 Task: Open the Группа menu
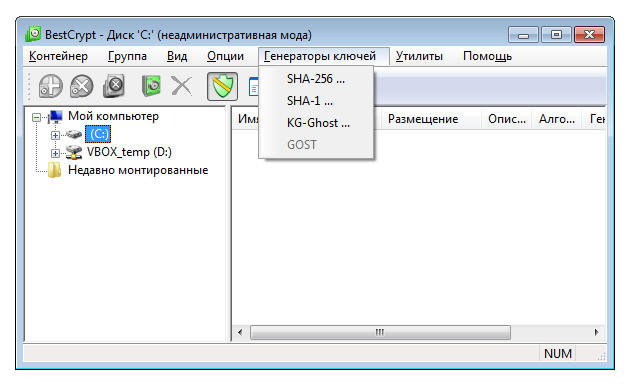[127, 56]
